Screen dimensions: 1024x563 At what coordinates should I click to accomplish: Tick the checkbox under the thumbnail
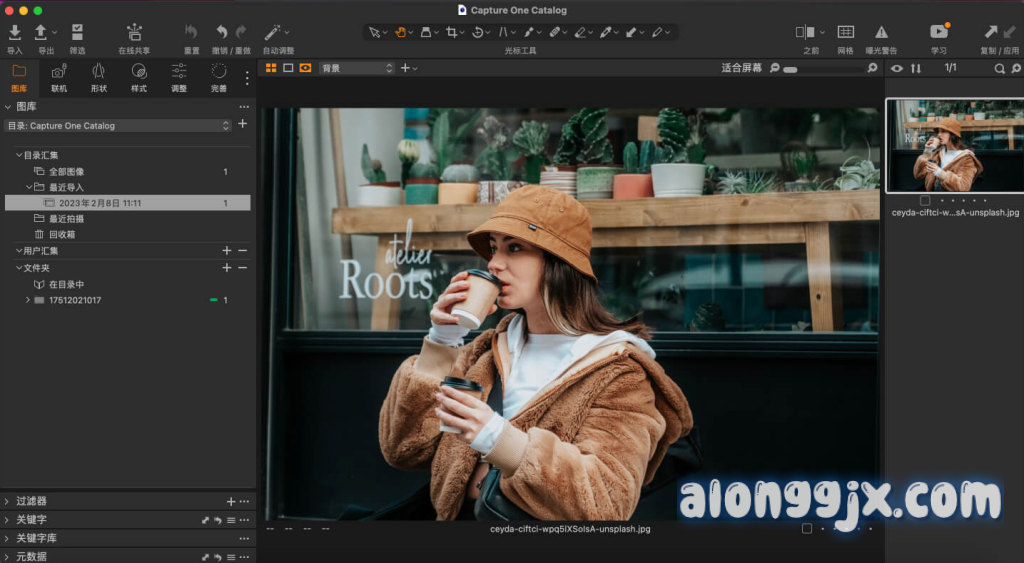click(x=925, y=200)
